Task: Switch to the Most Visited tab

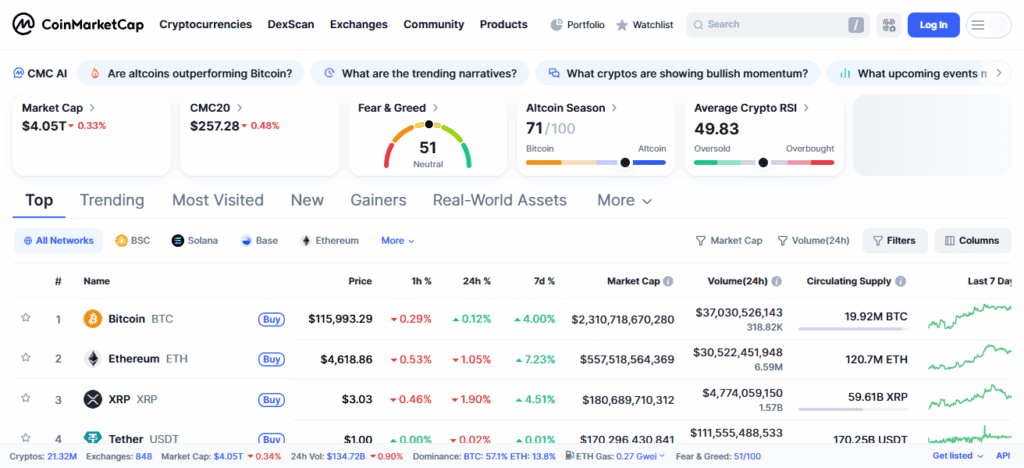Action: click(x=217, y=200)
